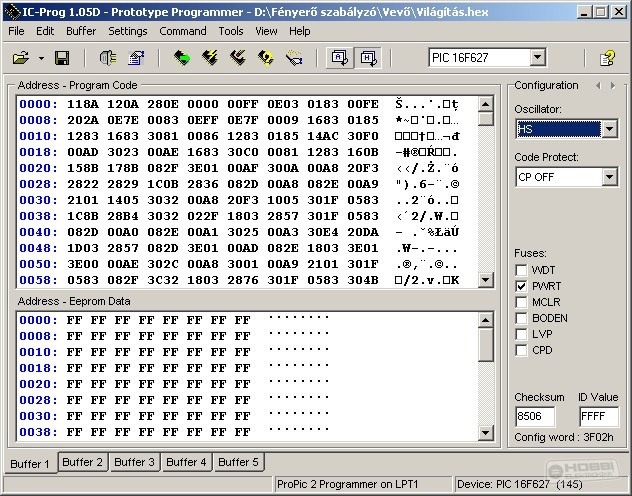Enable the CPD fuse checkbox
Viewport: 632px width, 496px height.
(x=521, y=351)
